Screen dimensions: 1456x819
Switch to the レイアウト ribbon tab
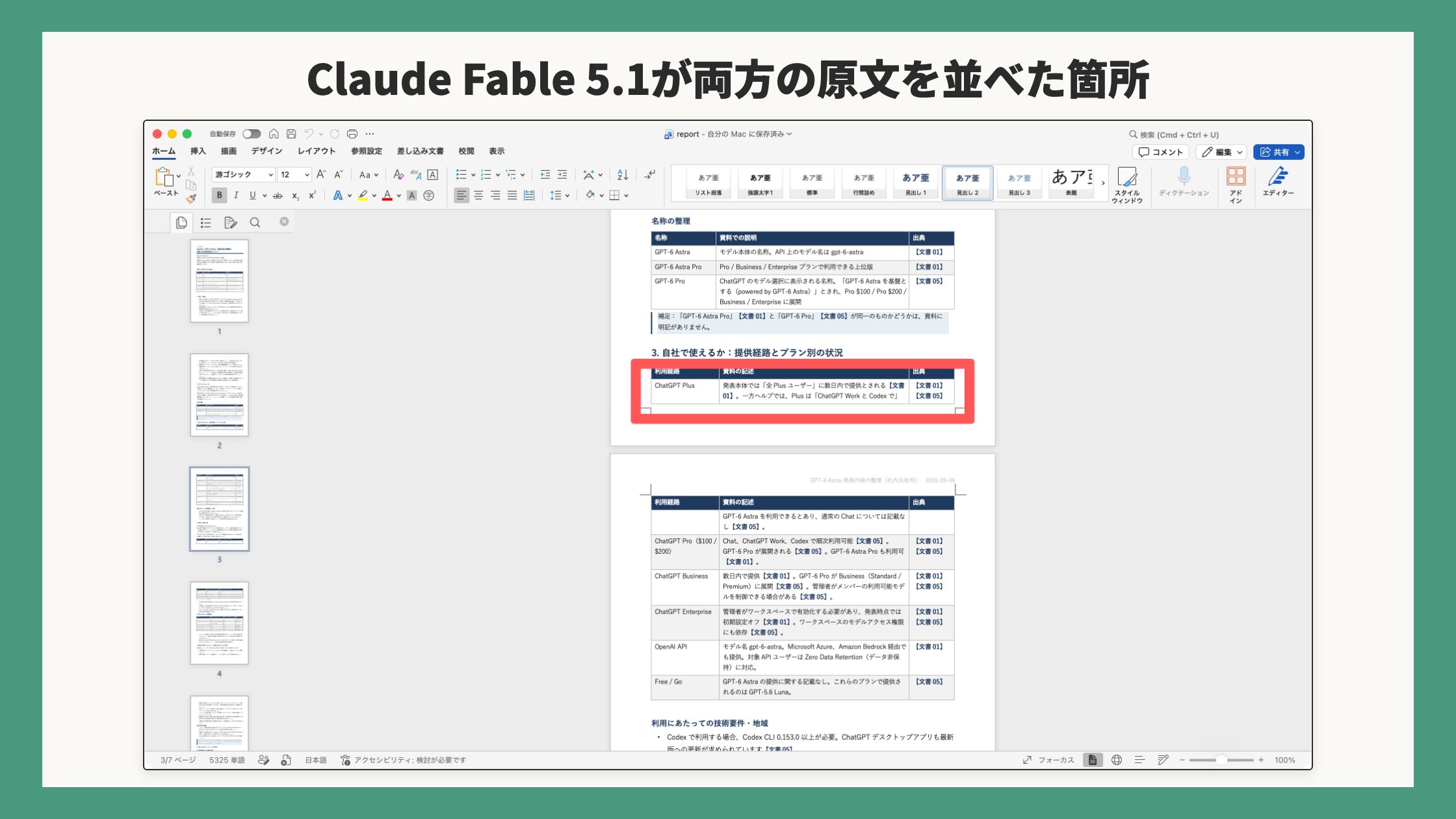click(x=317, y=151)
